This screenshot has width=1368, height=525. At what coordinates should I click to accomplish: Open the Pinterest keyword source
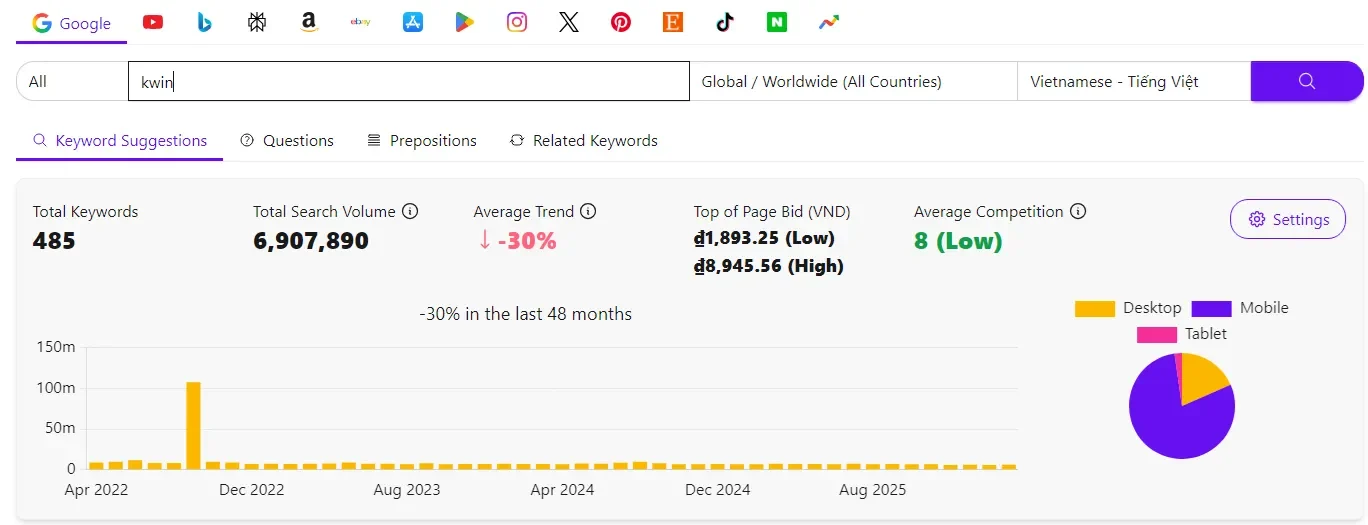click(x=621, y=22)
